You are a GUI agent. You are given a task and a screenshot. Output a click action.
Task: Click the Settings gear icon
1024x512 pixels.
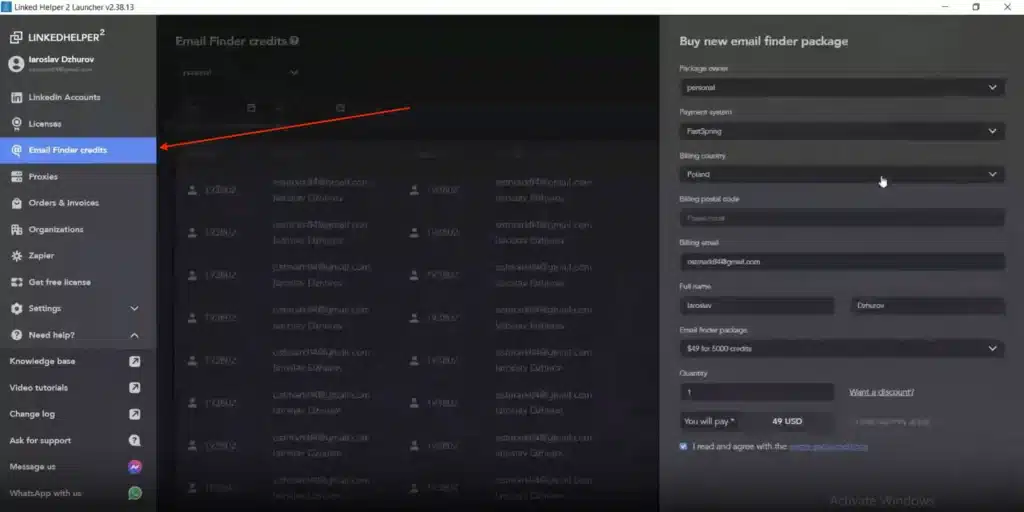coord(16,308)
